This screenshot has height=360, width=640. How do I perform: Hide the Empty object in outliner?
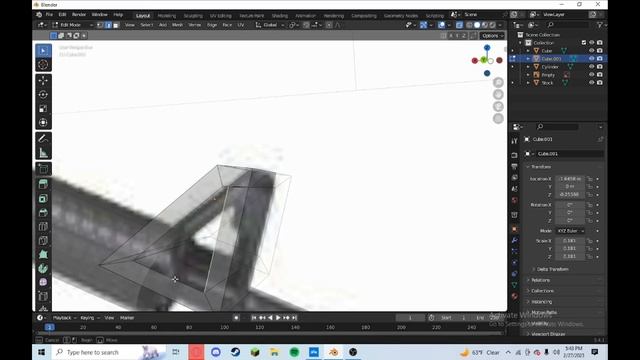coord(591,75)
